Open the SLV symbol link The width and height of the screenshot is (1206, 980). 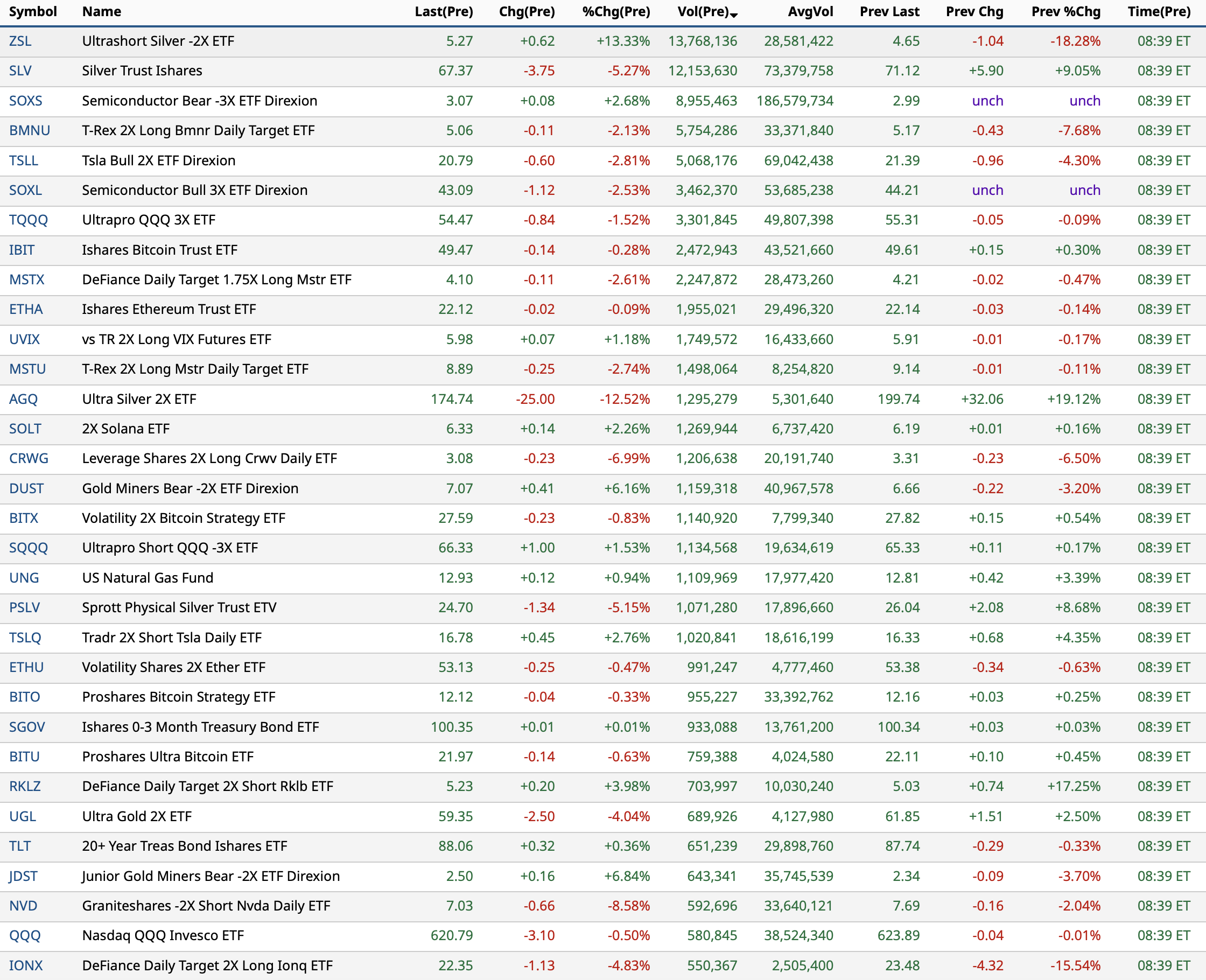[20, 71]
